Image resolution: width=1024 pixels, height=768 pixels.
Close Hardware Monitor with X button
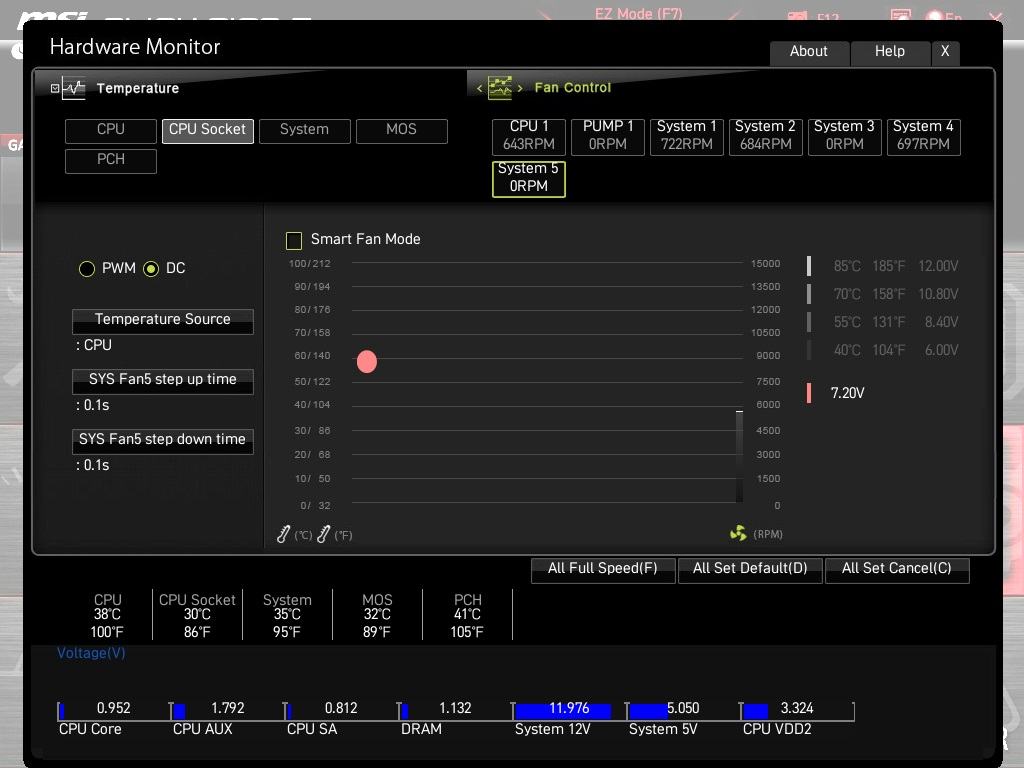point(945,52)
